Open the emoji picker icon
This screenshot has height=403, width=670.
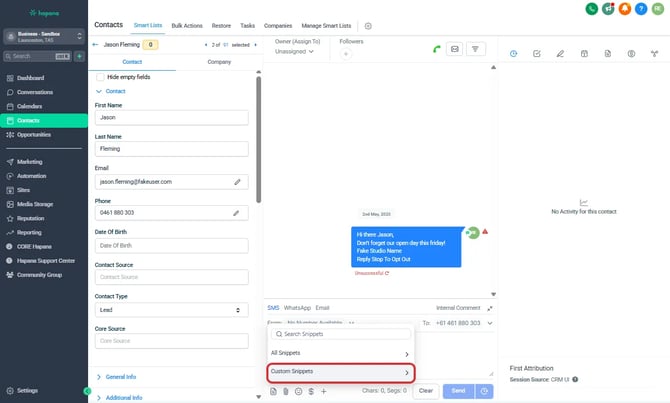pyautogui.click(x=298, y=391)
